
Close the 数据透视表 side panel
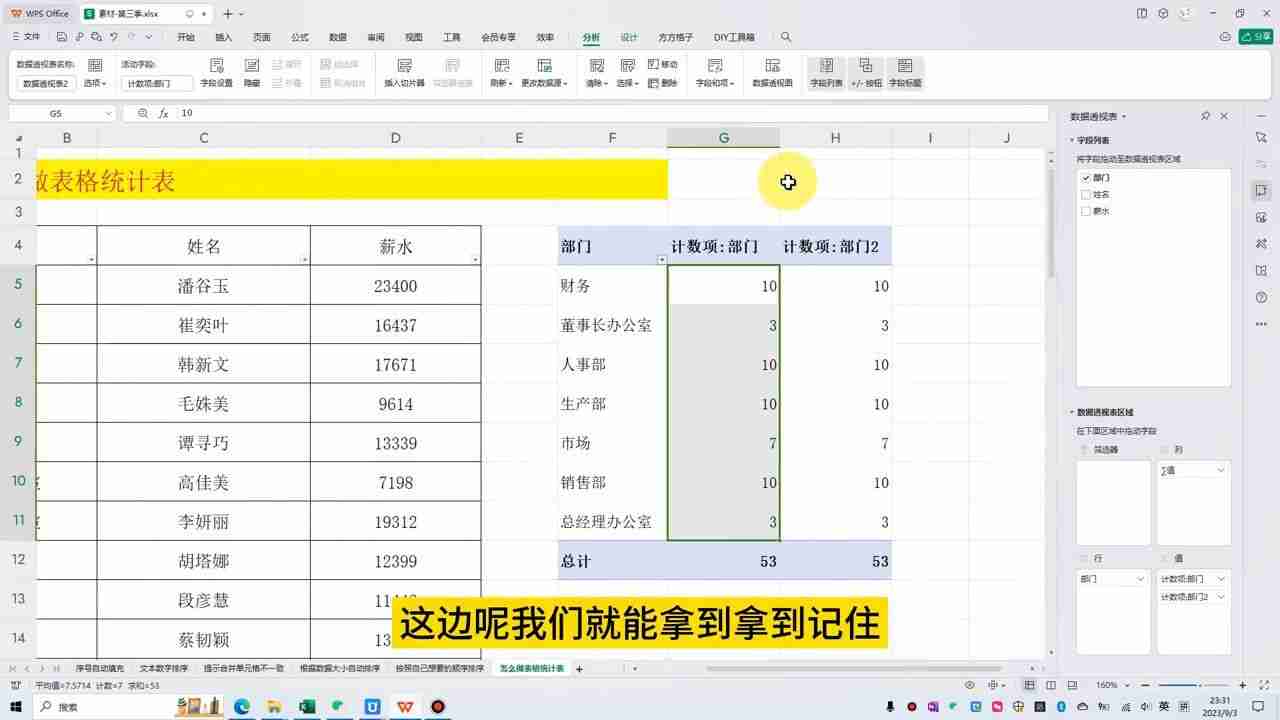point(1224,116)
